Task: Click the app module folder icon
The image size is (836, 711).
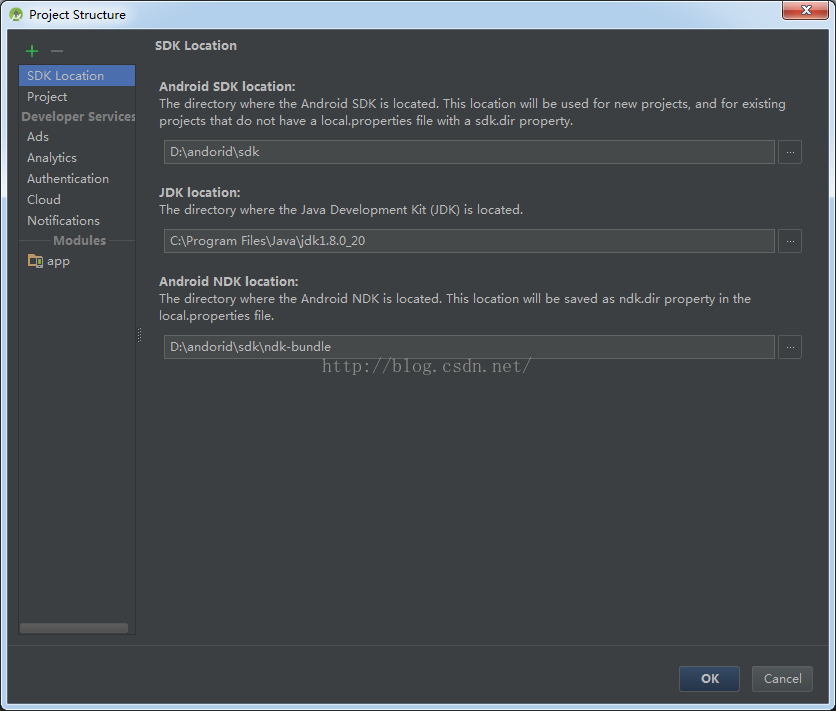Action: (x=35, y=261)
